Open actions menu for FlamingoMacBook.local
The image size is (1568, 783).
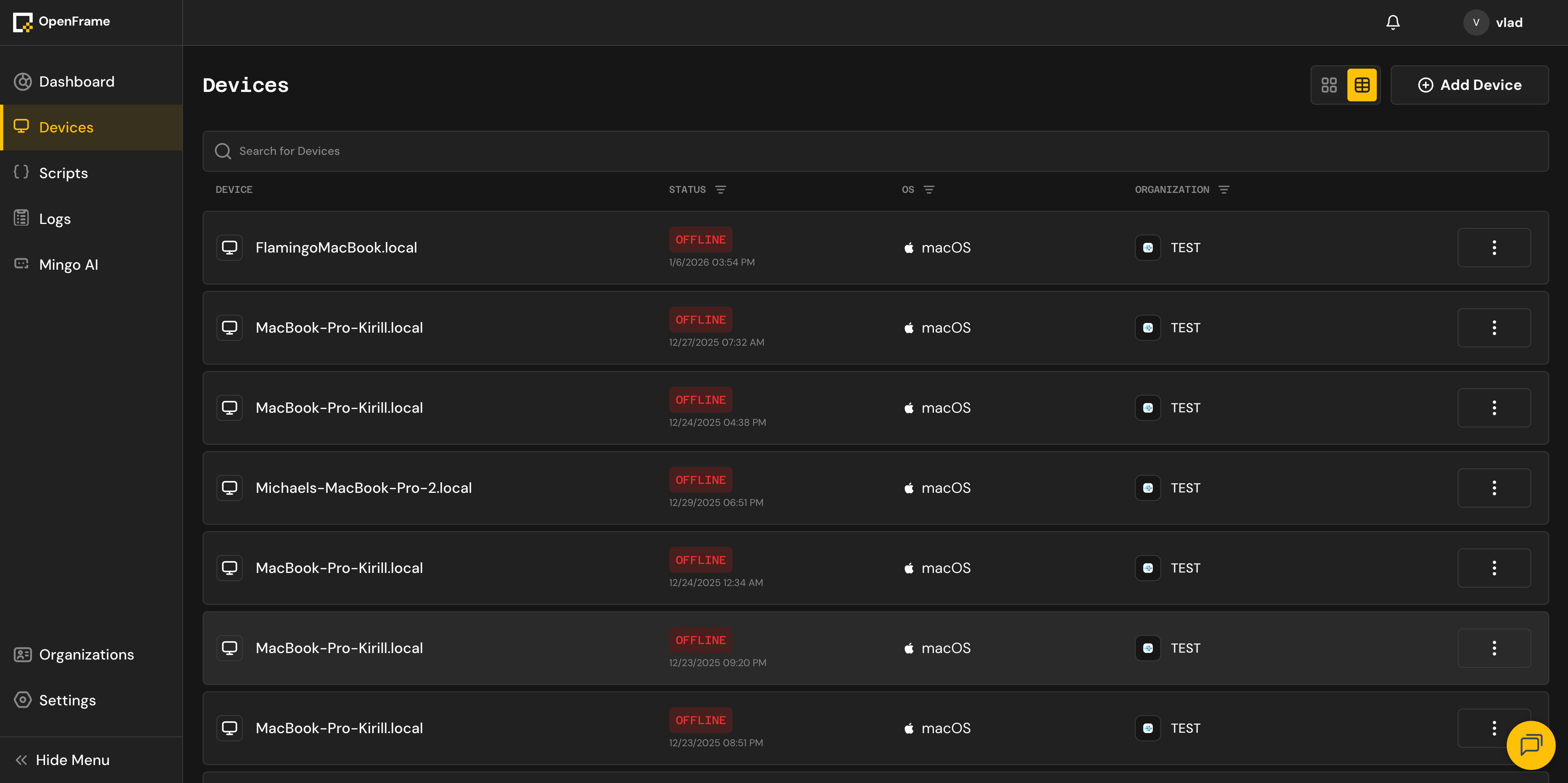coord(1494,248)
